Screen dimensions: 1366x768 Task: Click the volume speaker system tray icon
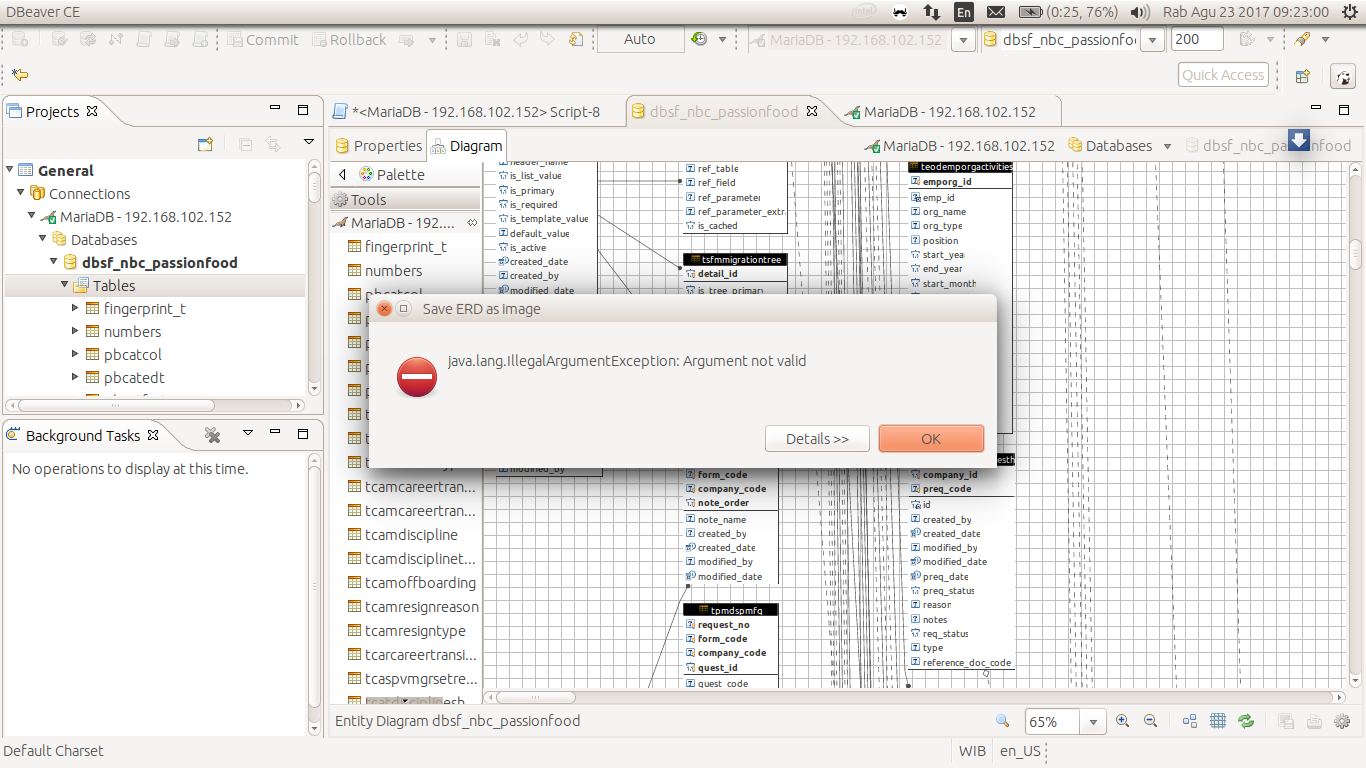1139,12
